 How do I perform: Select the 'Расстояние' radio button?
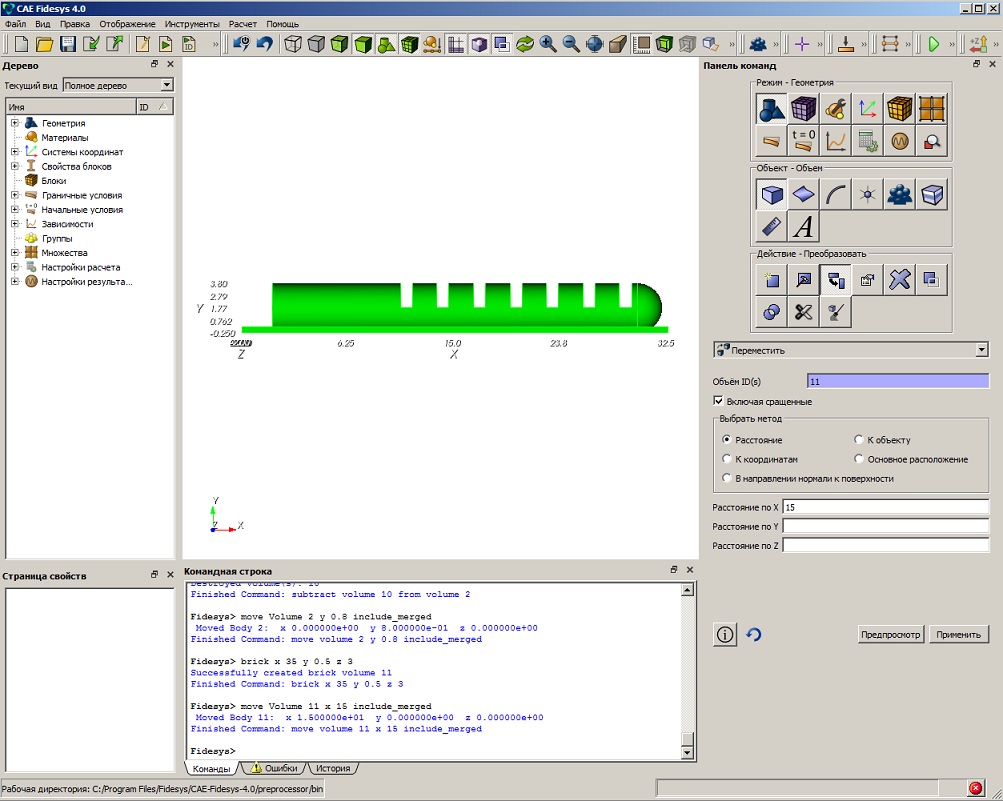point(726,440)
